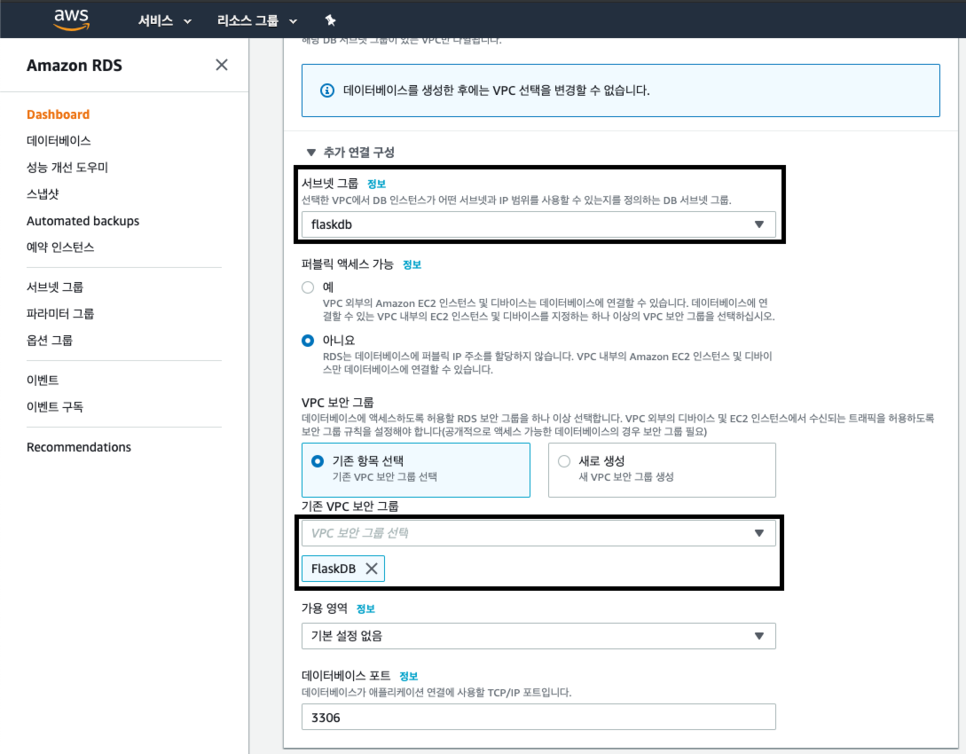Select 아니요 for public access
966x754 pixels.
[308, 341]
